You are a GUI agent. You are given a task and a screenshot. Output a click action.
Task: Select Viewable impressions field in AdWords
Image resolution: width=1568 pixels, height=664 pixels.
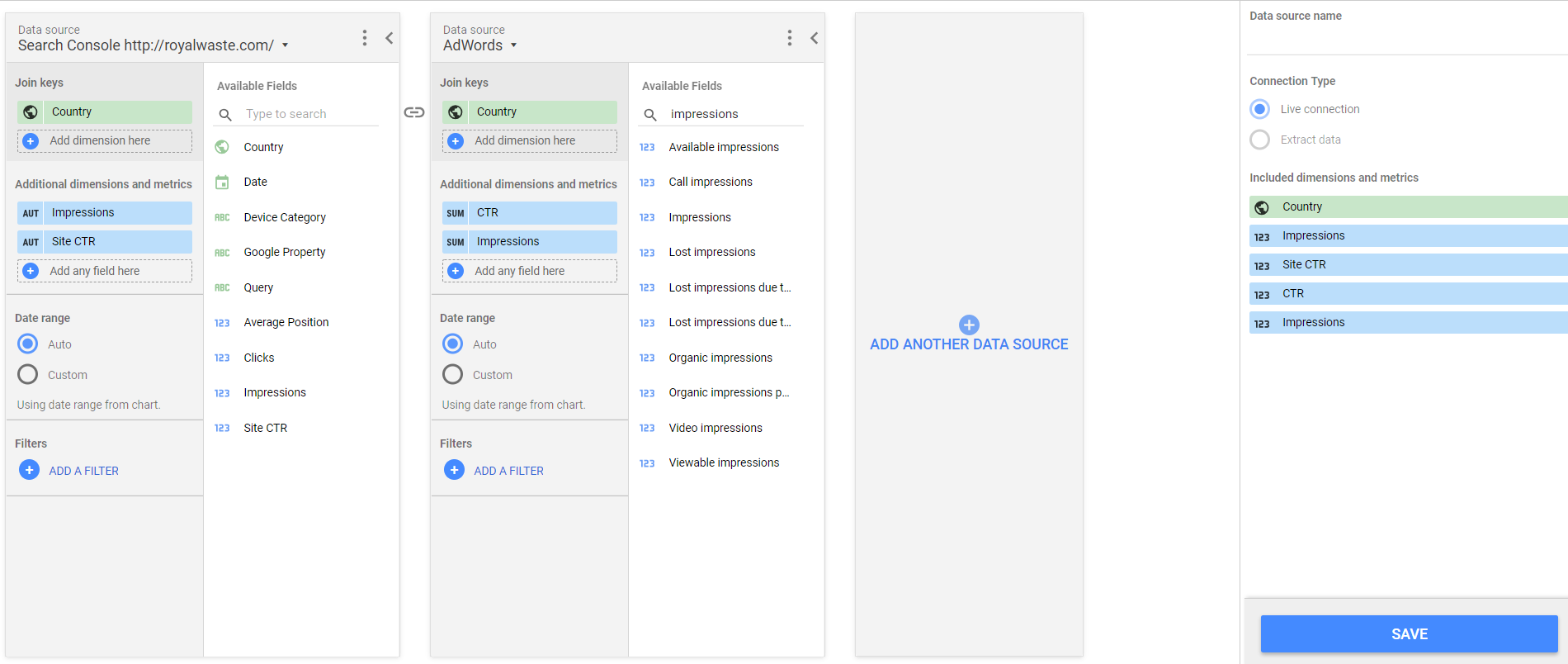(x=724, y=462)
